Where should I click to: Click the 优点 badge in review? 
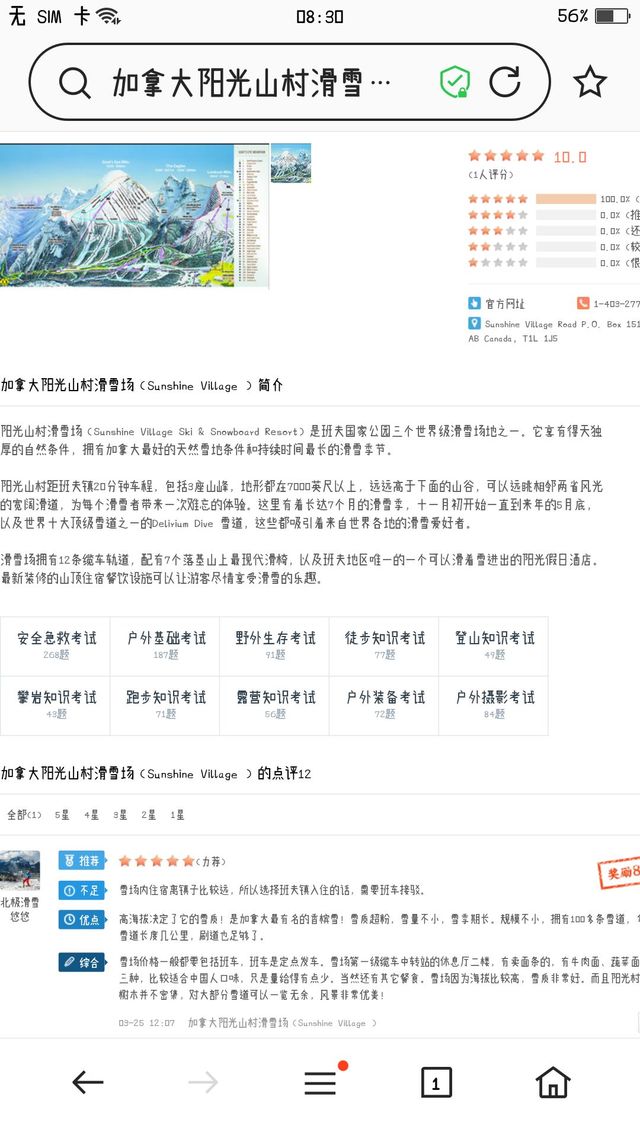tap(82, 920)
